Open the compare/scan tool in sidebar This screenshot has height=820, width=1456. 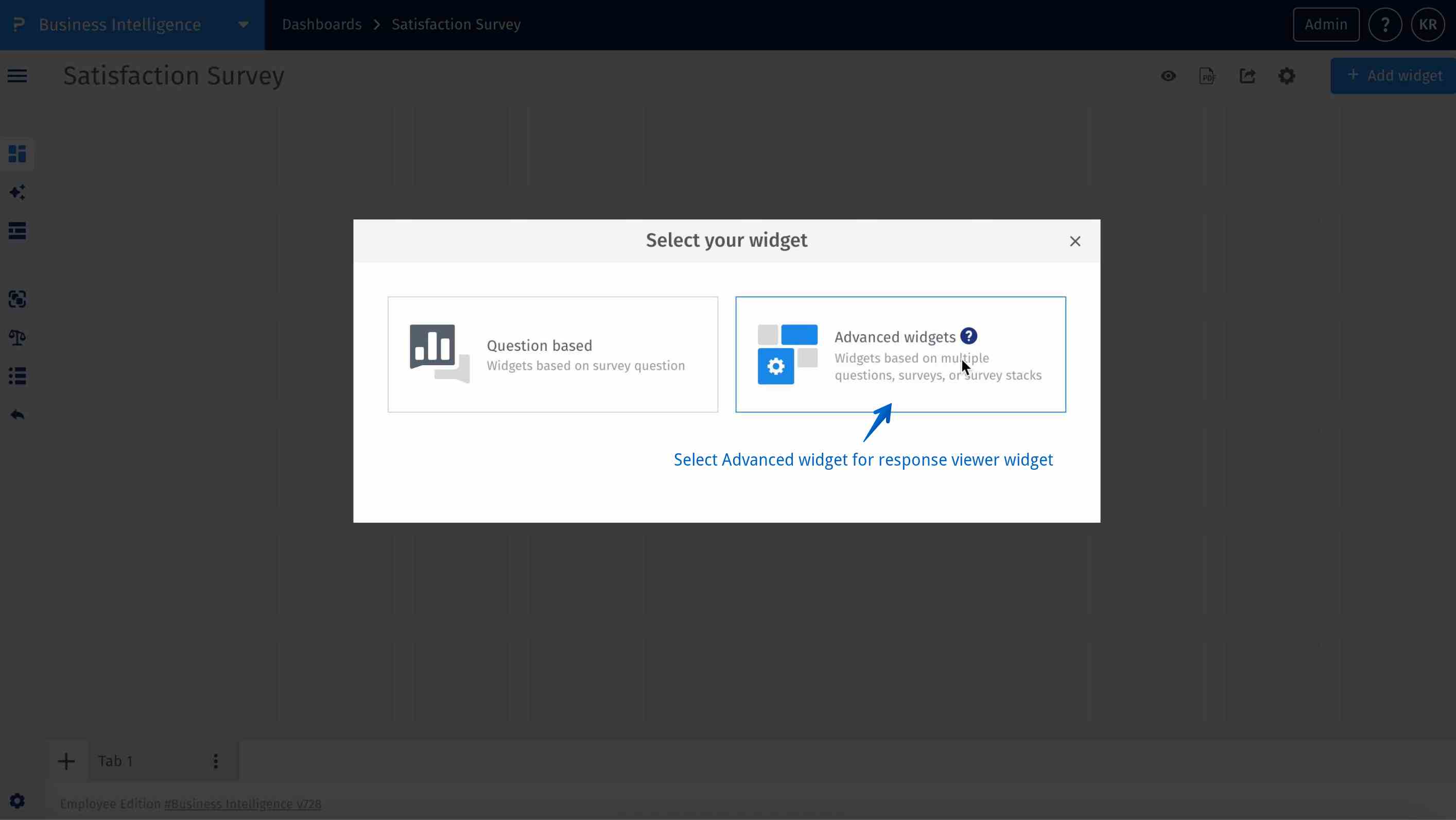click(x=17, y=300)
